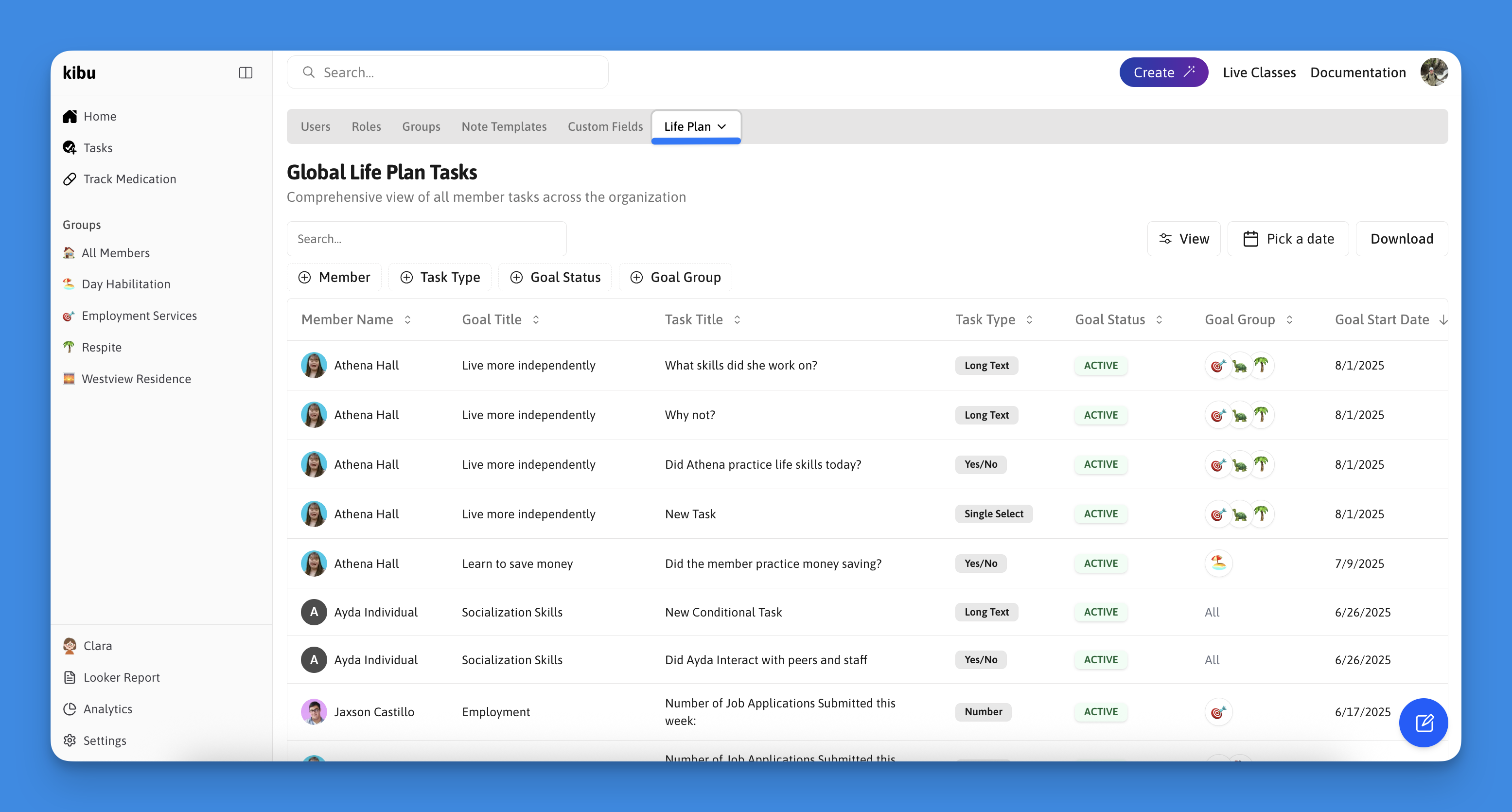The image size is (1512, 812).
Task: Click the user profile avatar top right
Action: (x=1433, y=73)
